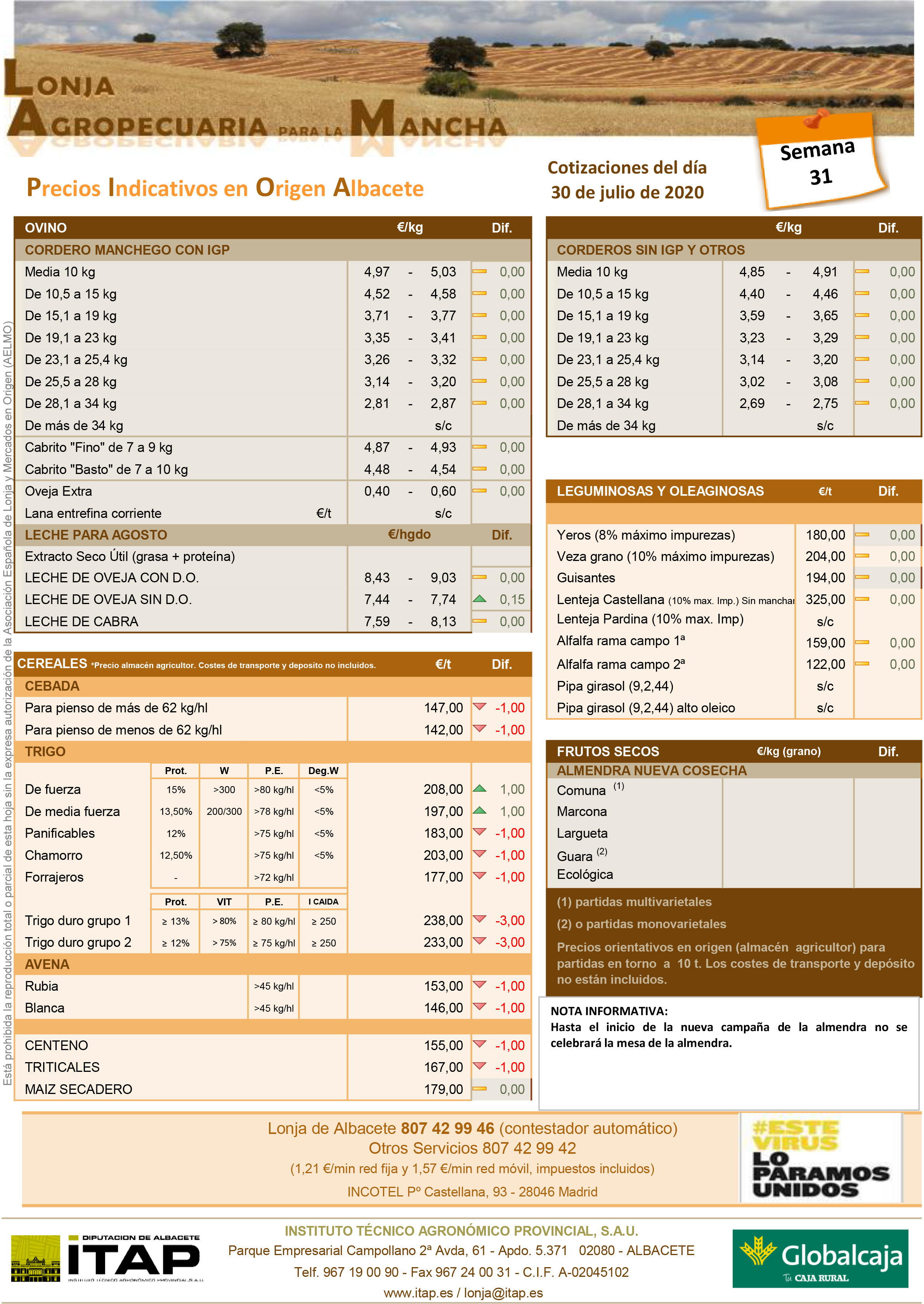Select the LEGUMINOSAS Y OLEAGINOSAS header
Image resolution: width=924 pixels, height=1304 pixels.
coord(733,491)
